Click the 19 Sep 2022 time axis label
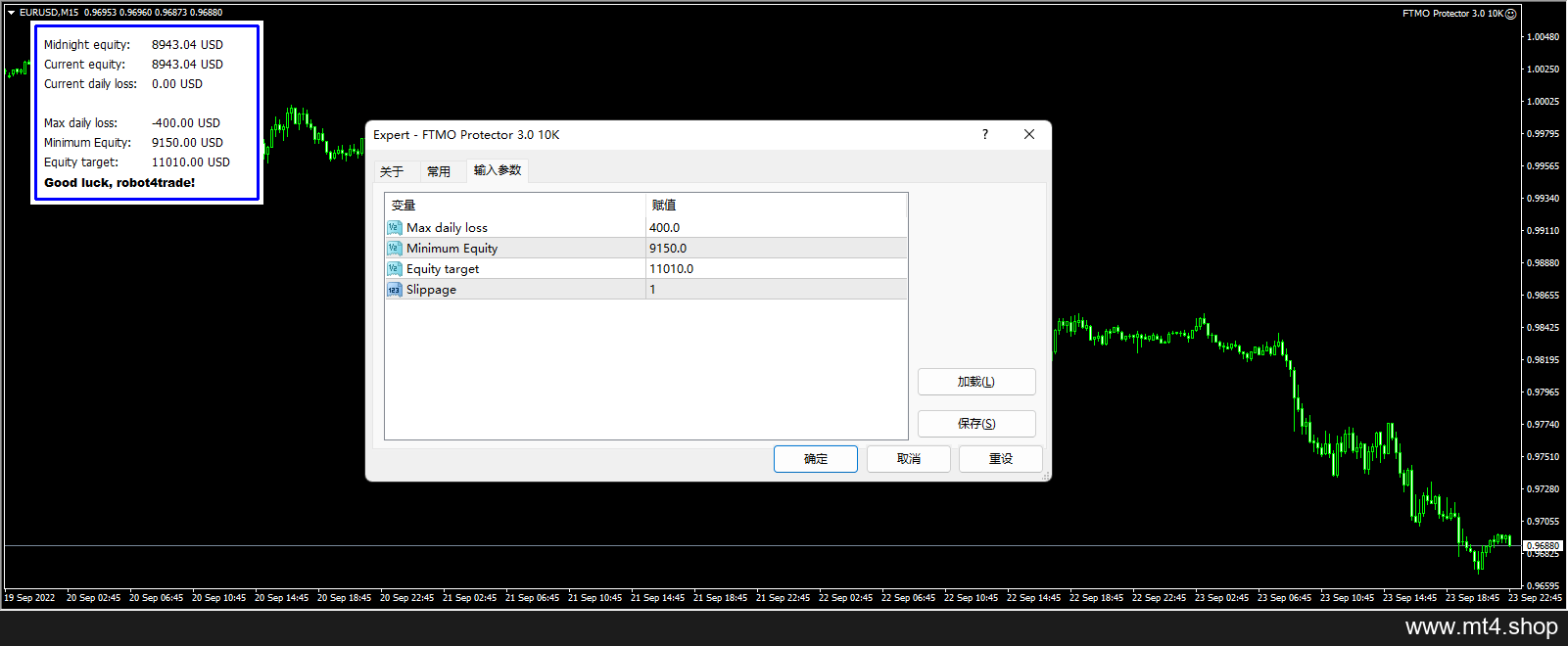Viewport: 1568px width, 646px height. click(29, 598)
